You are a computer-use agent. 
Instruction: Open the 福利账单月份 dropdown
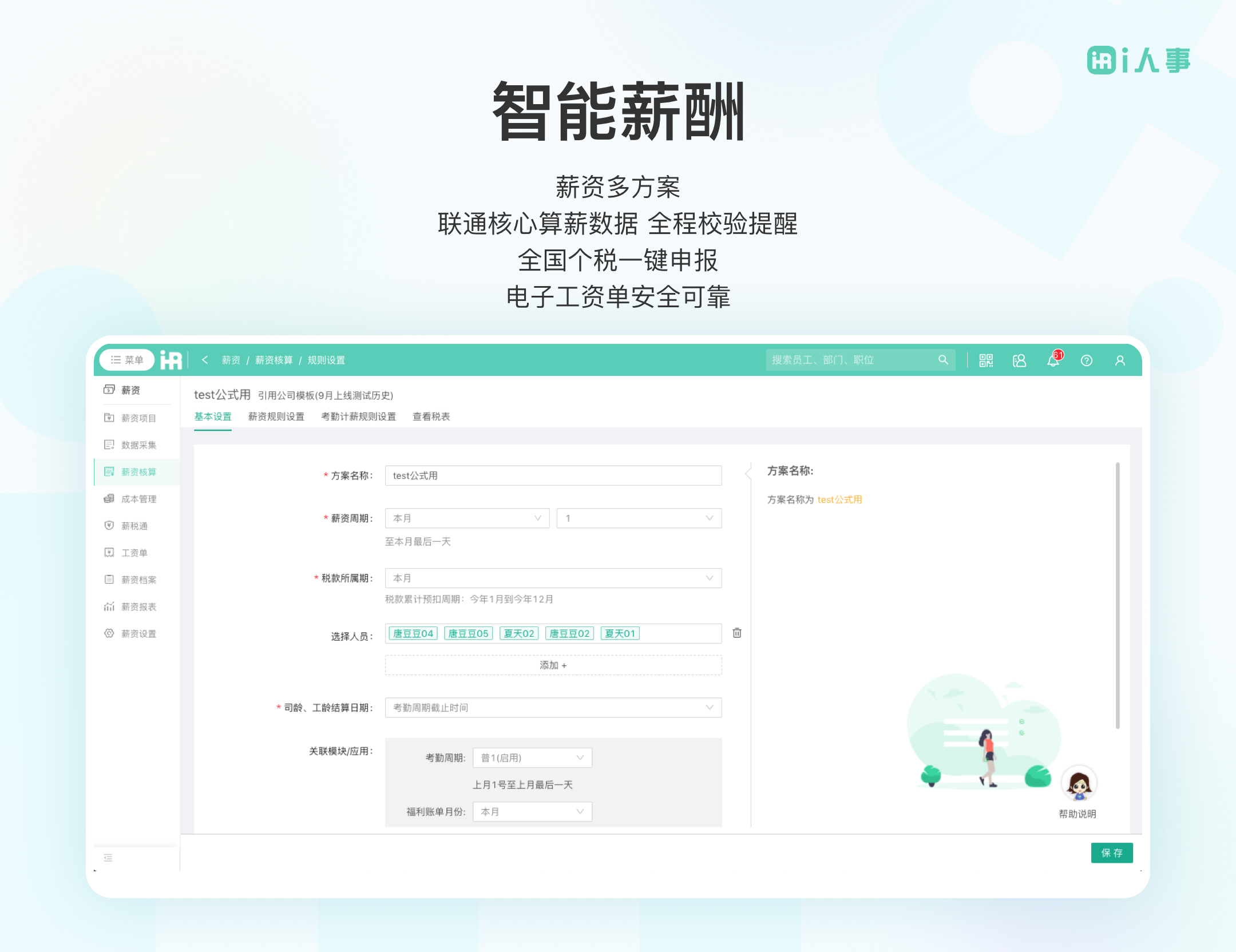(532, 812)
